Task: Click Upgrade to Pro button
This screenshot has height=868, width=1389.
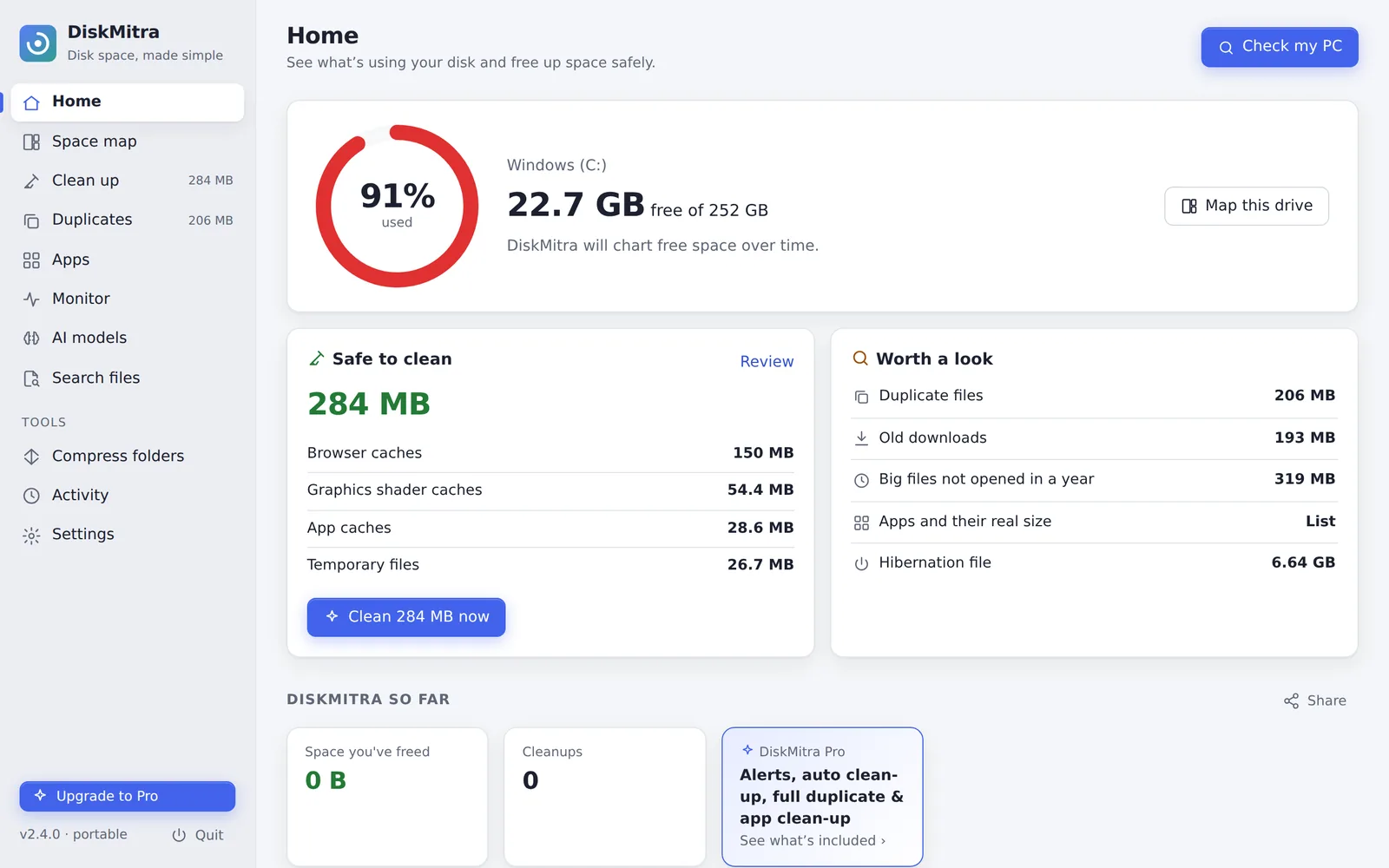Action: [x=128, y=796]
